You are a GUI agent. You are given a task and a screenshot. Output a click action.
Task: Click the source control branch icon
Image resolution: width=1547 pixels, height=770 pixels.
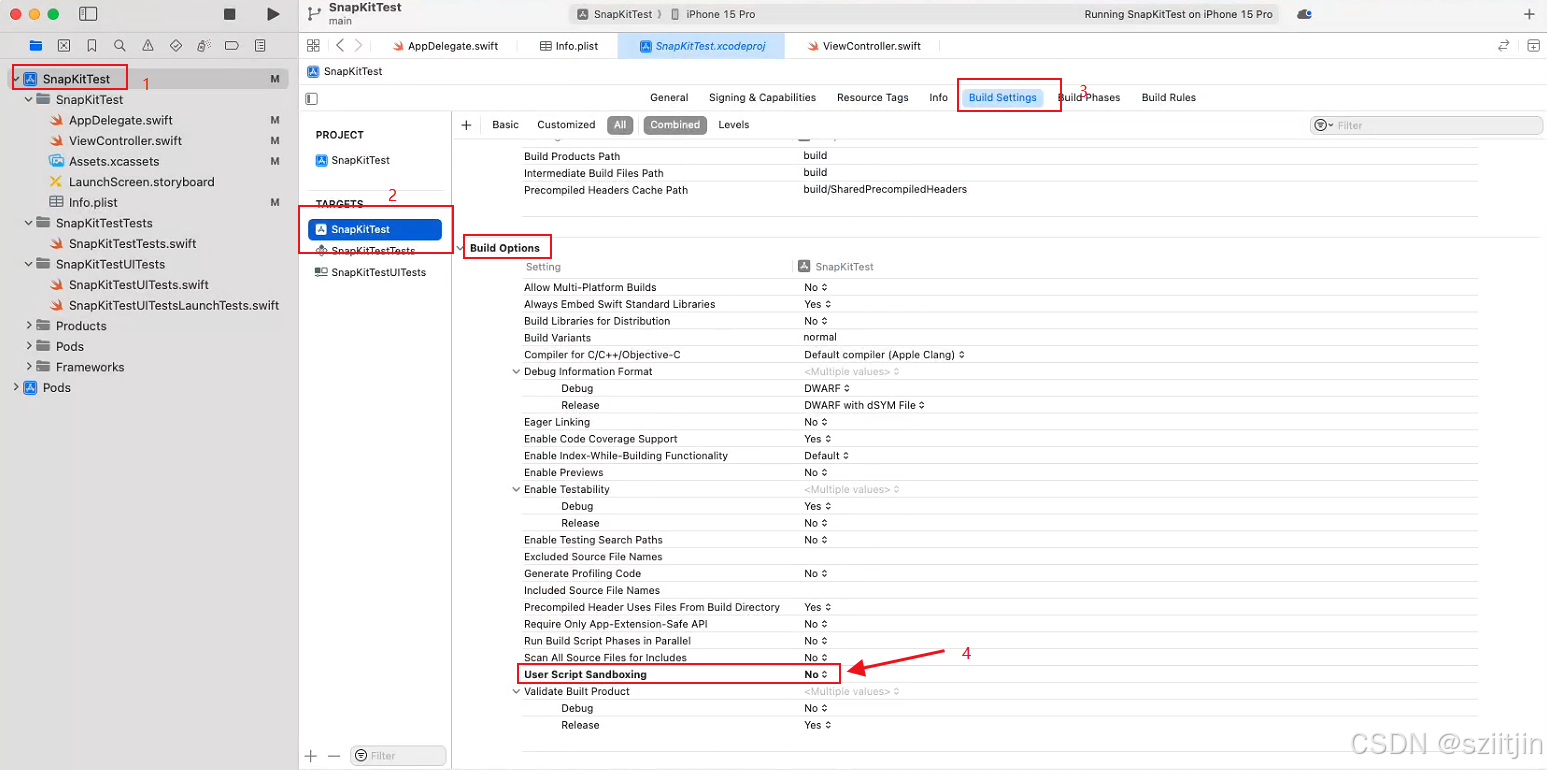click(314, 14)
